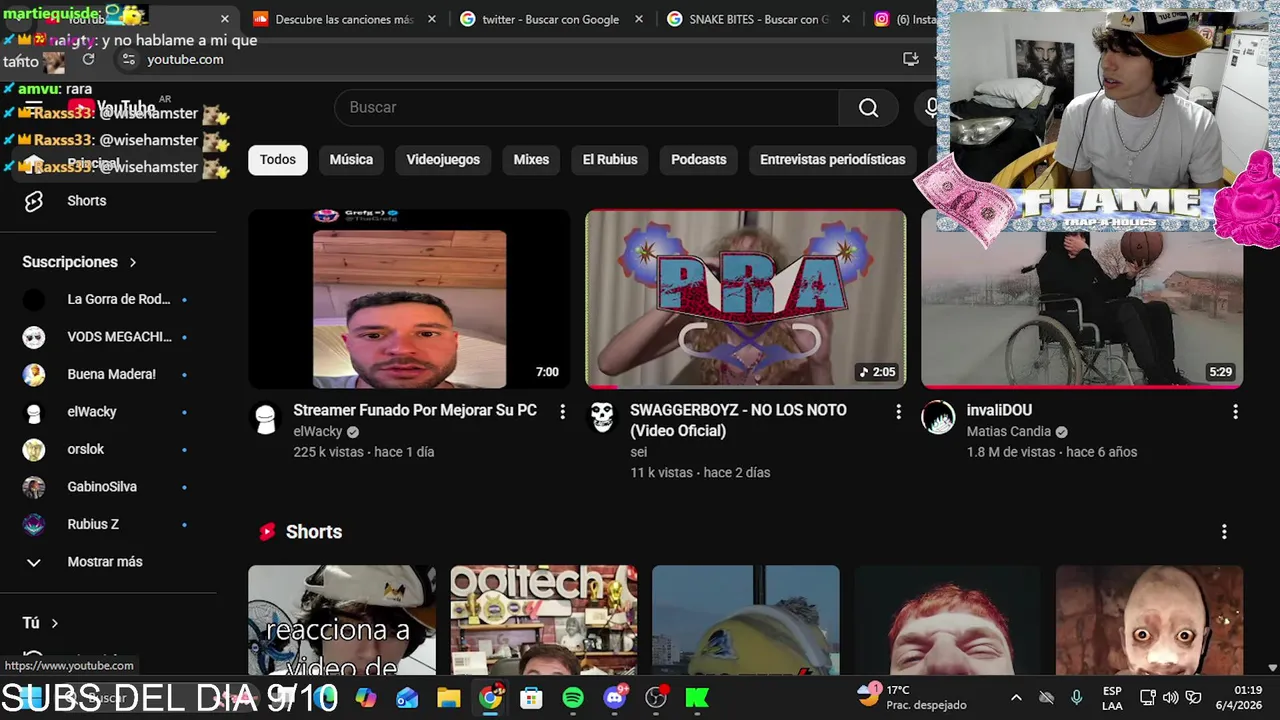Open Spotify from the taskbar
Image resolution: width=1280 pixels, height=720 pixels.
(573, 698)
